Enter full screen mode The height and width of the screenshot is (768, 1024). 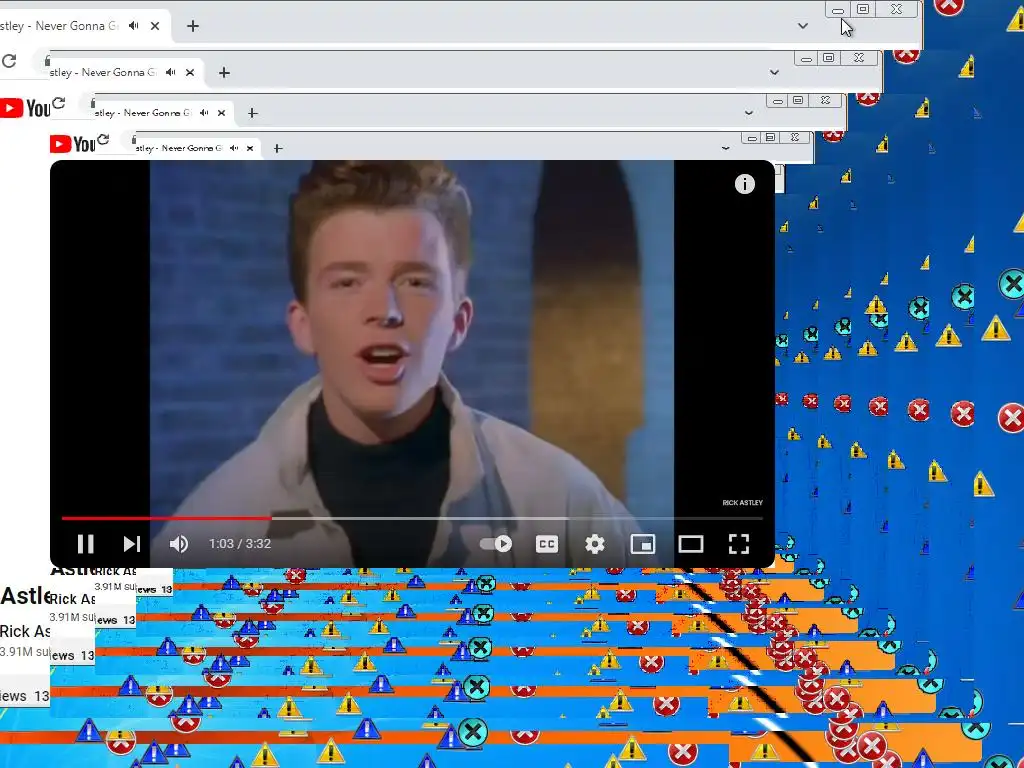coord(739,544)
